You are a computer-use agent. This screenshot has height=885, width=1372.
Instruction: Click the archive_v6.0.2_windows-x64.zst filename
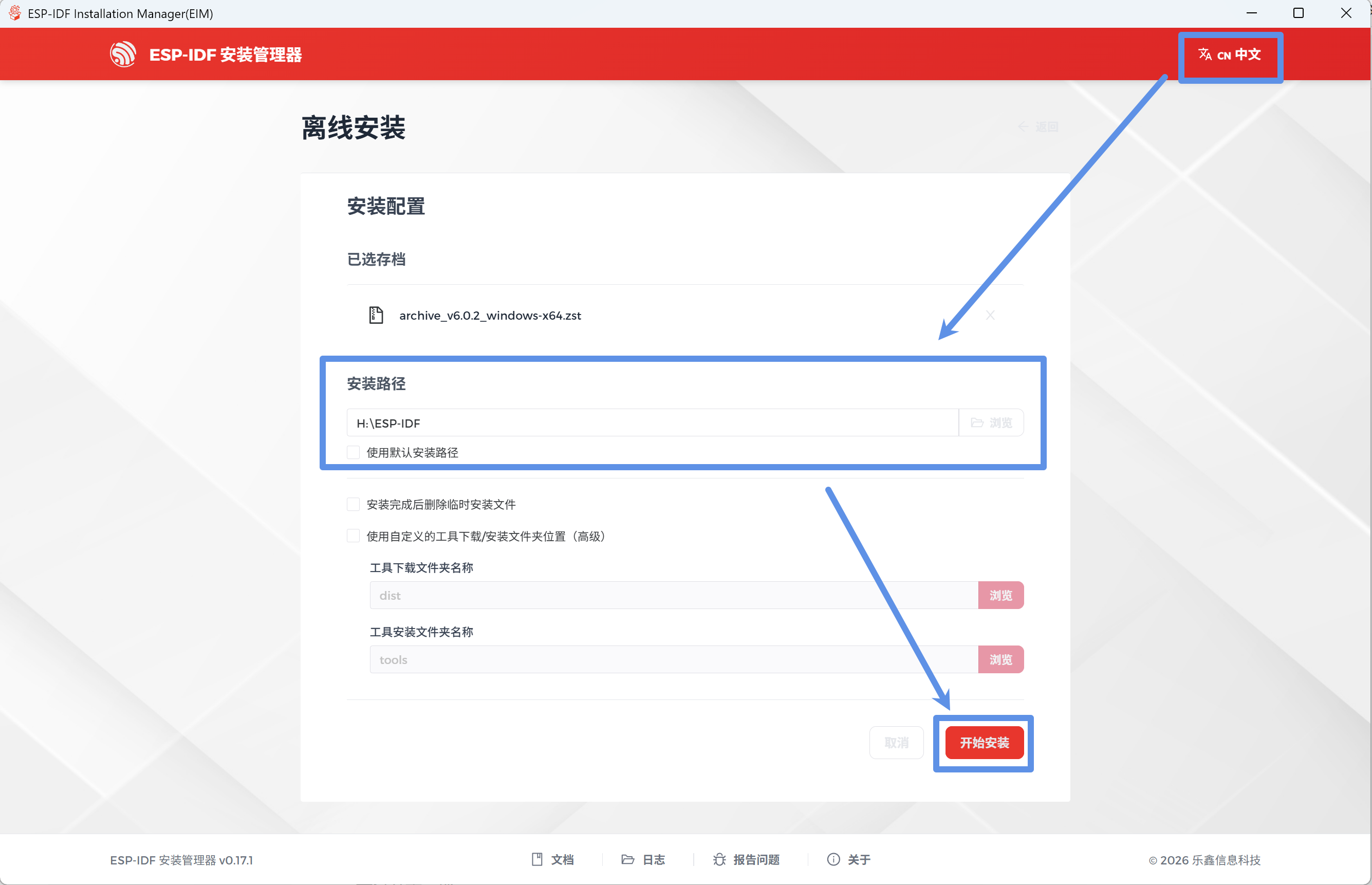[490, 316]
